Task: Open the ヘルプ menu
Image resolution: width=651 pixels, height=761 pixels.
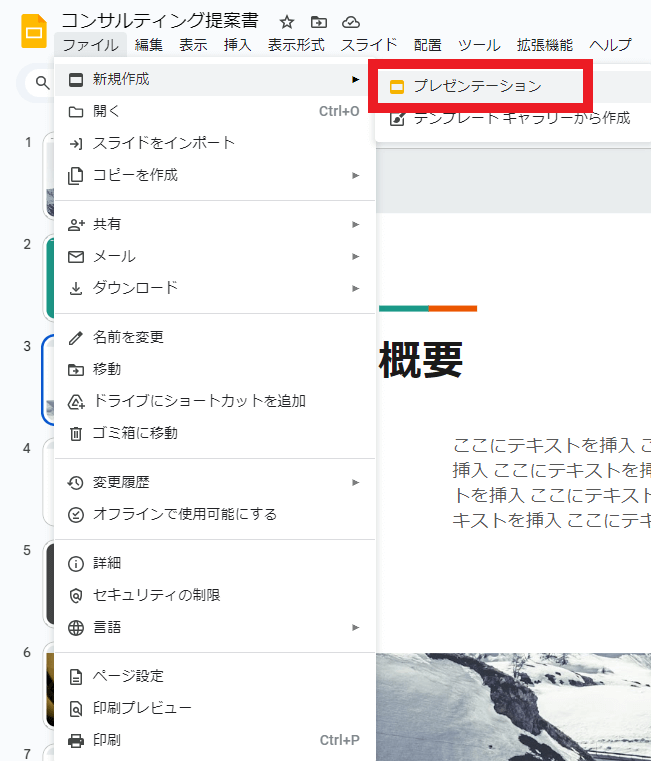Action: pos(611,45)
